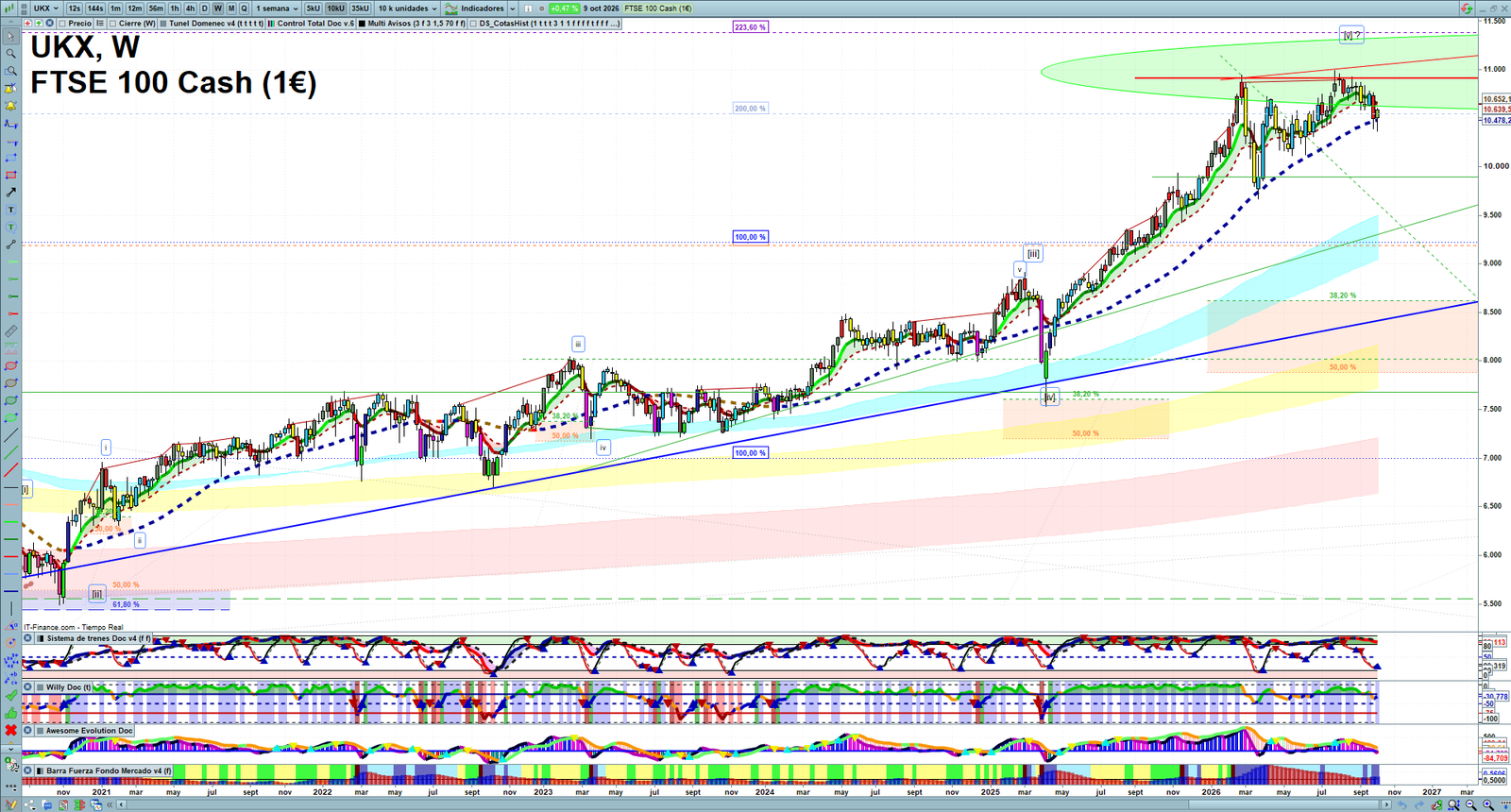Expand the Indicadores dropdown arrow
Screen dimensions: 1511x812
(x=513, y=8)
